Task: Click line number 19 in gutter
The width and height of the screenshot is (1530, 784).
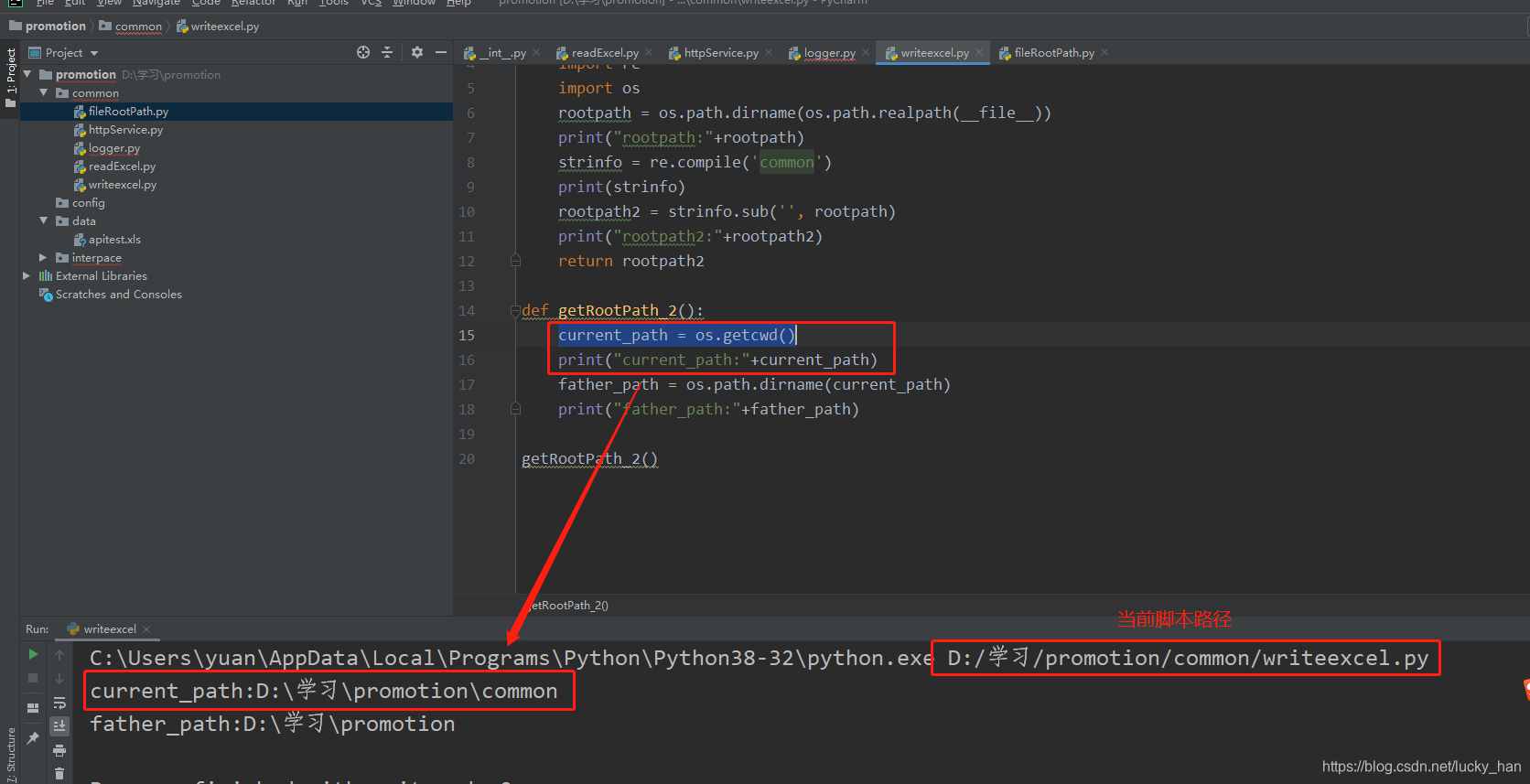Action: [467, 435]
